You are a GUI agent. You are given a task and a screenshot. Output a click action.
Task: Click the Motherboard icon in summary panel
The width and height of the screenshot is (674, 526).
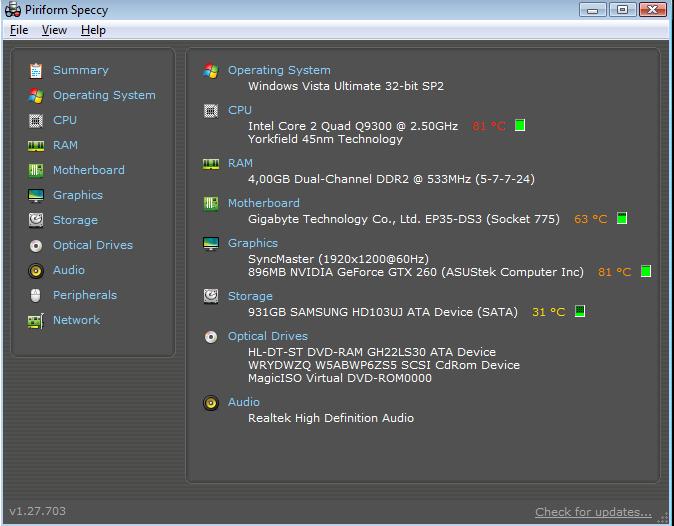[x=211, y=203]
